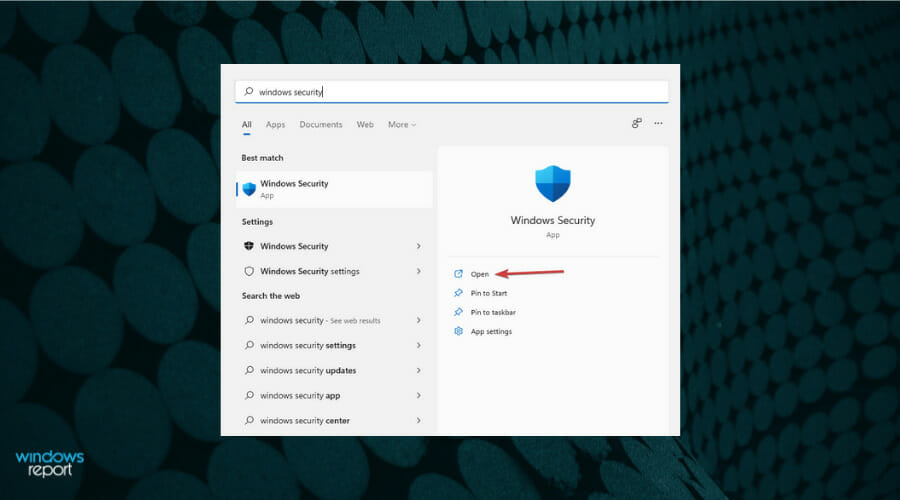Expand chevron for windows security settings suggestion

point(418,346)
